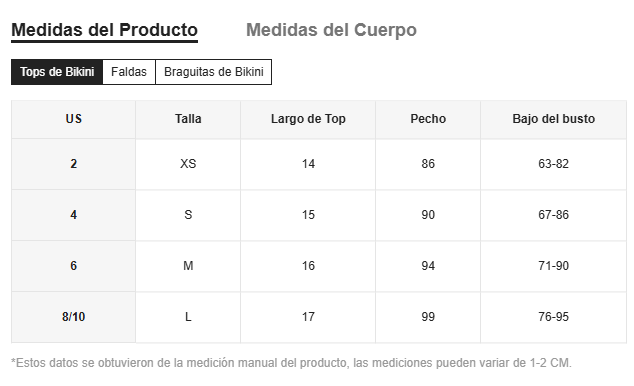Click the Pecho column header

[x=428, y=119]
